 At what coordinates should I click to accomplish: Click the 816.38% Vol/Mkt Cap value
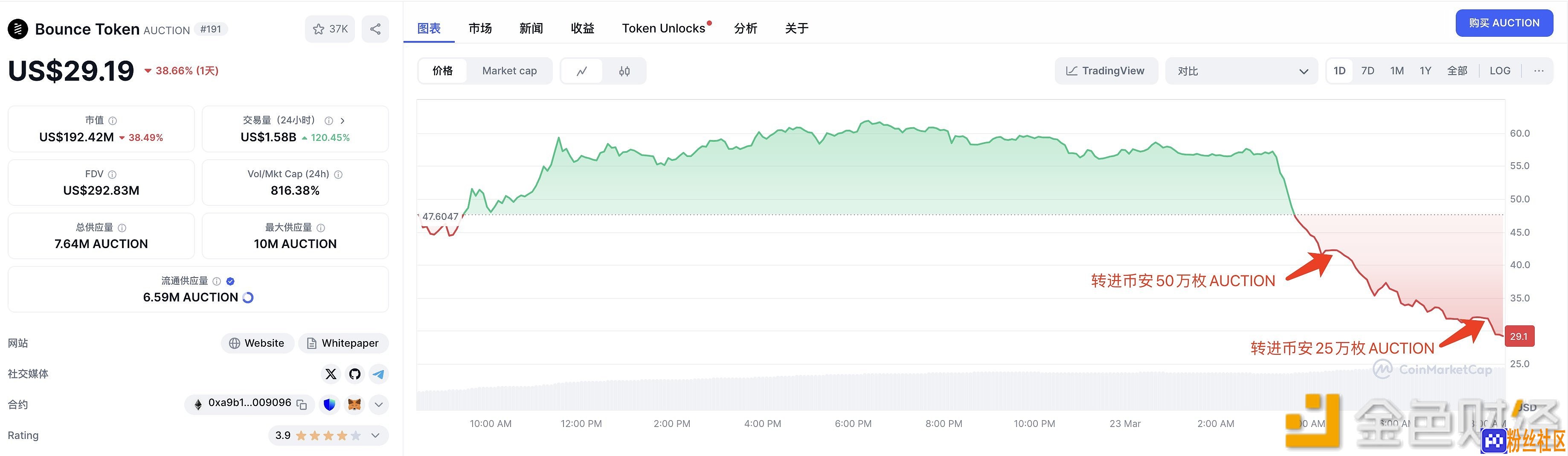pos(295,191)
